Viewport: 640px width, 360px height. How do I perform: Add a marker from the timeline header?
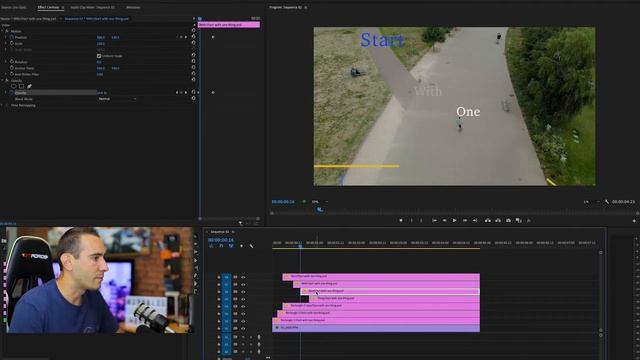tap(241, 246)
